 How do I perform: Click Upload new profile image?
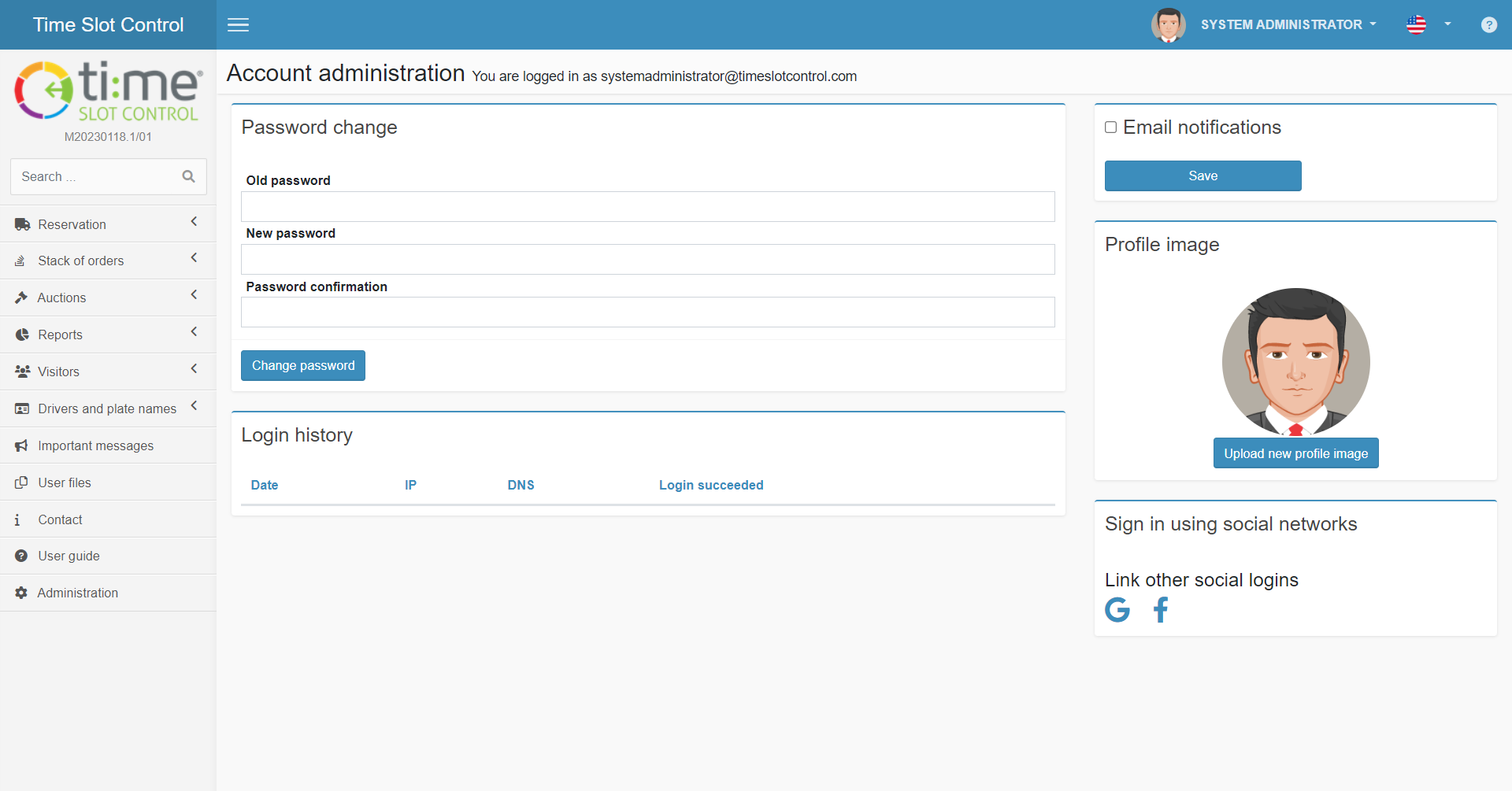point(1295,453)
